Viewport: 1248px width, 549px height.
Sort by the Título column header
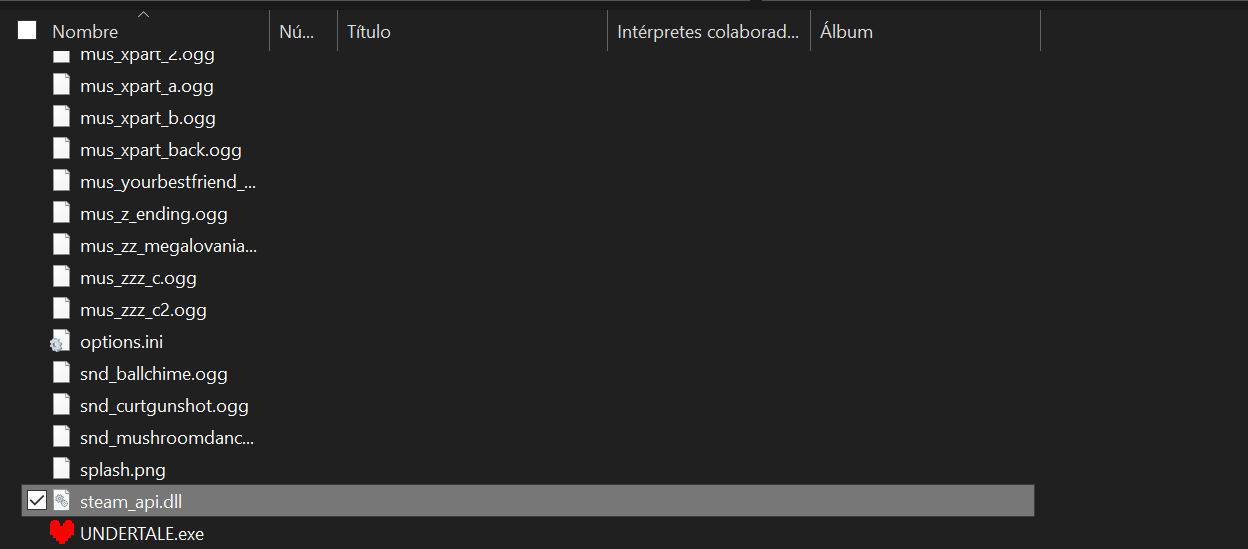point(369,32)
